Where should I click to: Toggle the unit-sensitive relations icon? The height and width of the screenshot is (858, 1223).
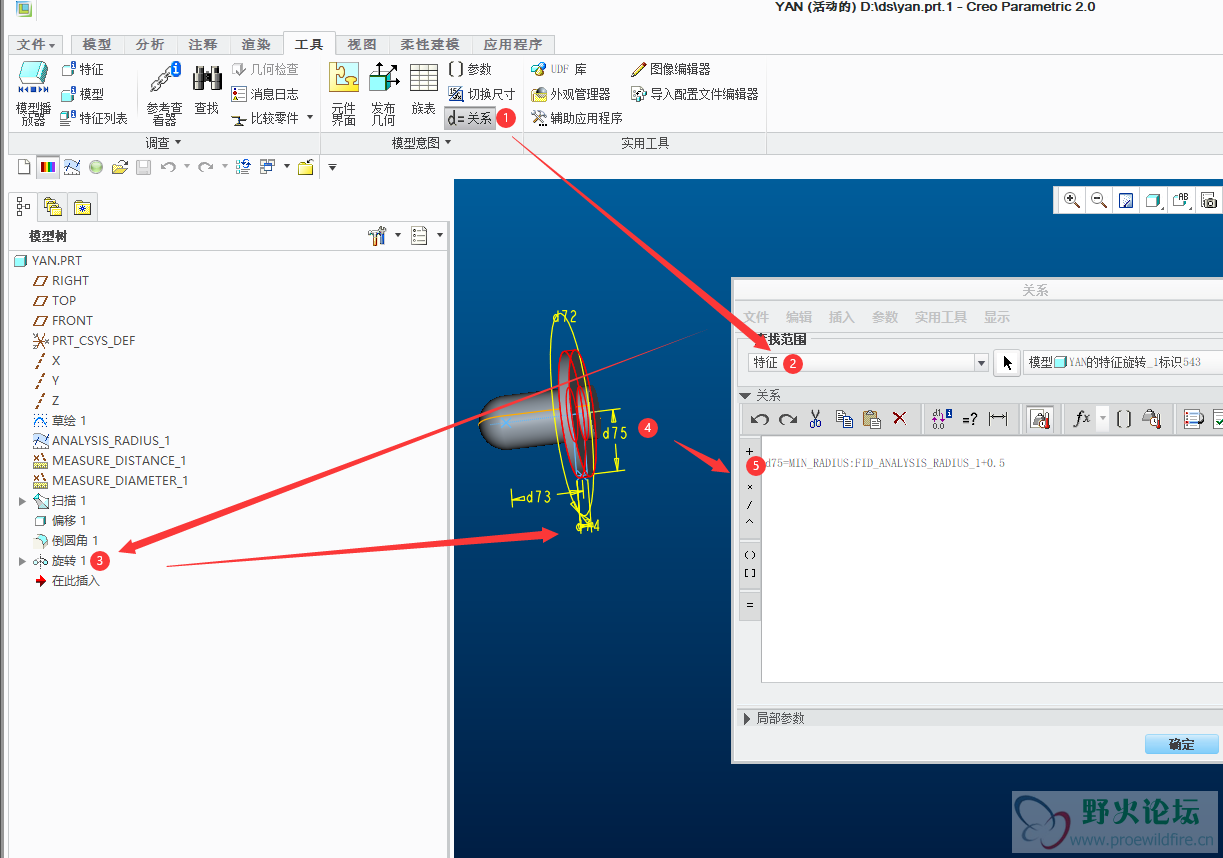pos(1041,419)
